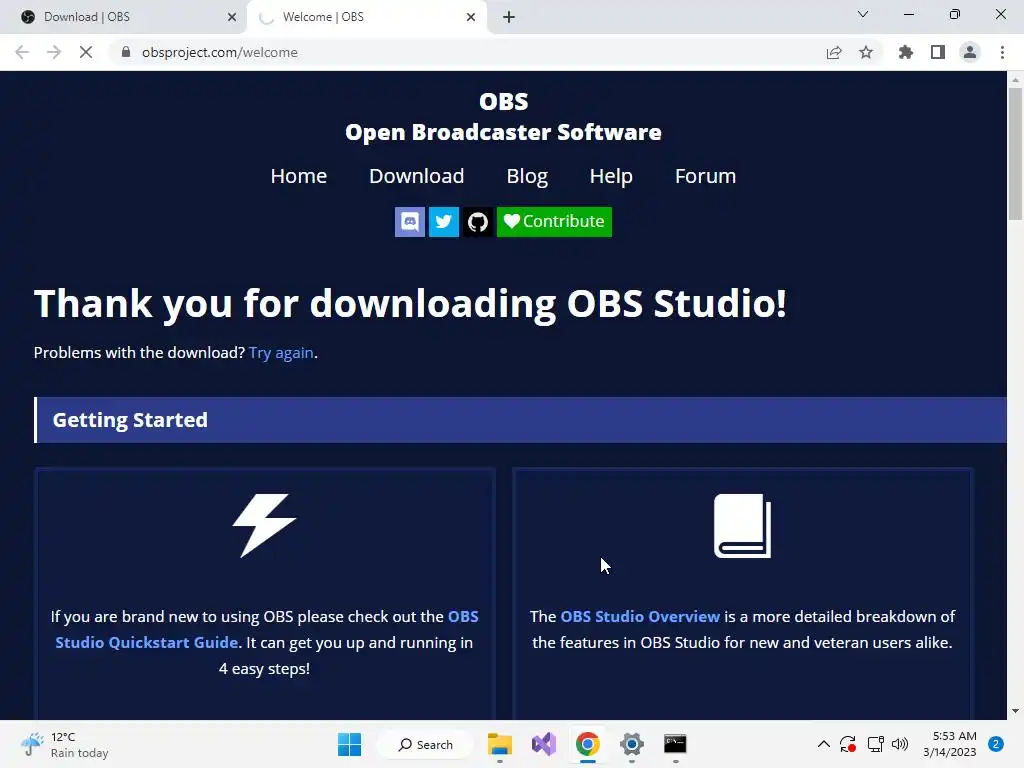Open the volume tray icon
Image resolution: width=1024 pixels, height=768 pixels.
coord(900,744)
